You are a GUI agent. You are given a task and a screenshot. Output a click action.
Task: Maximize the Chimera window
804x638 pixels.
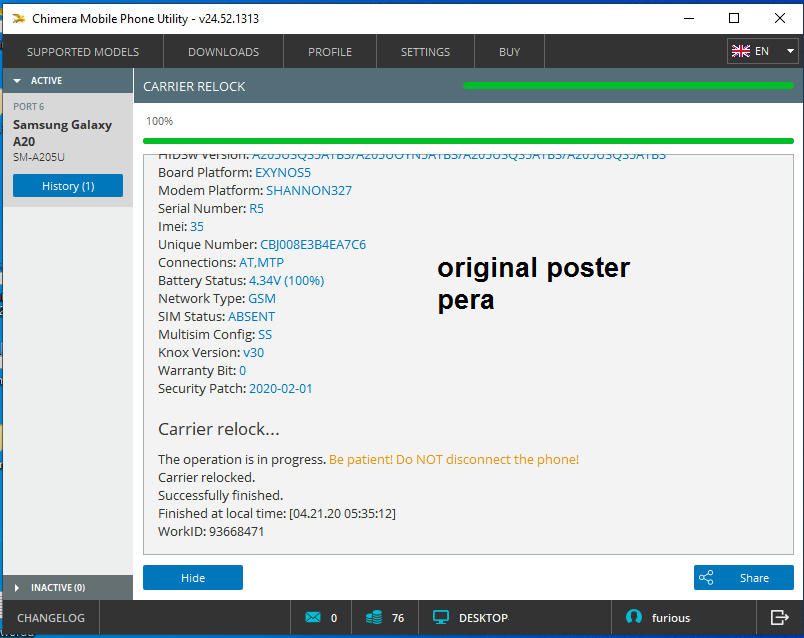pos(734,18)
